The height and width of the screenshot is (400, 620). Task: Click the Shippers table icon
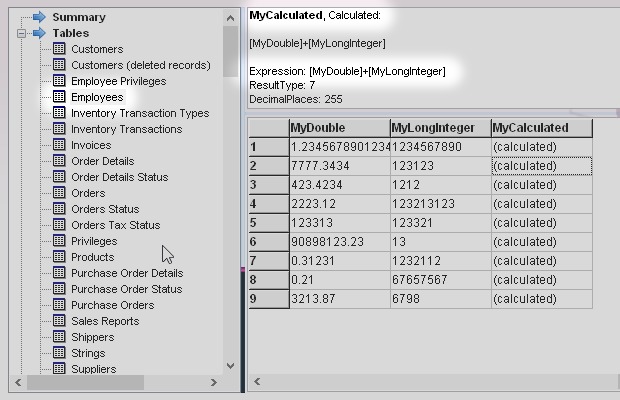(59, 337)
